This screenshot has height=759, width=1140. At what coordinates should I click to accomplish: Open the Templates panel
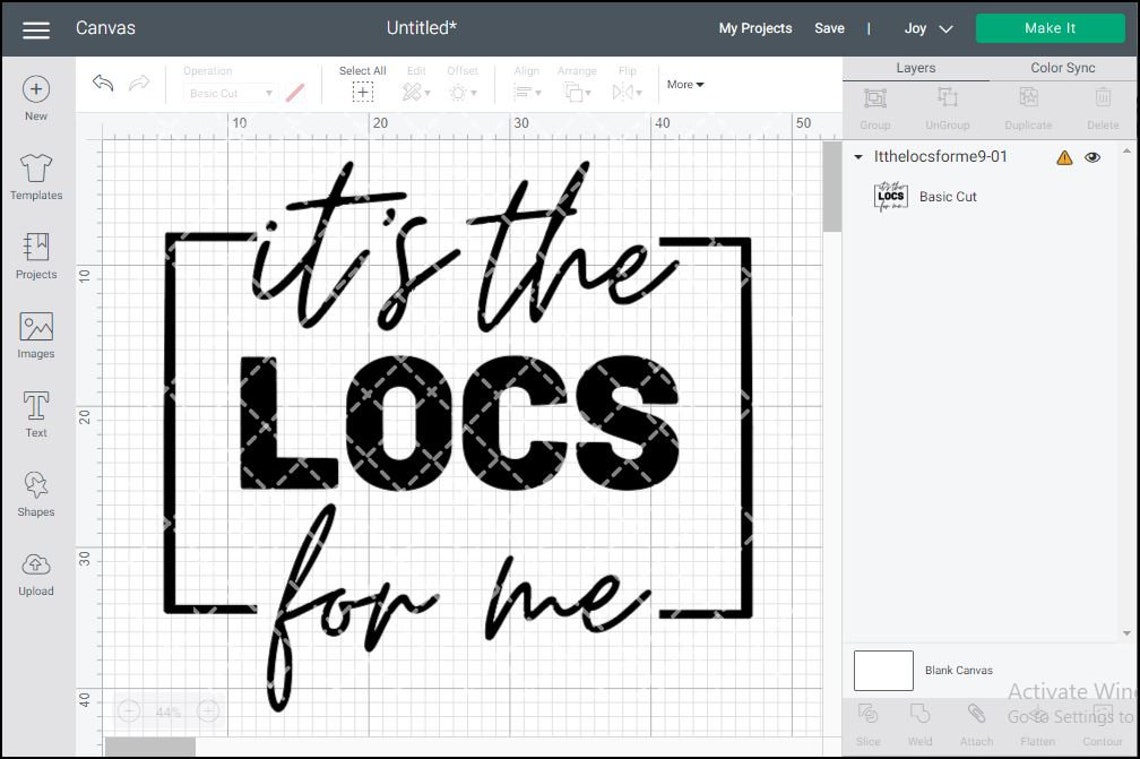tap(36, 177)
